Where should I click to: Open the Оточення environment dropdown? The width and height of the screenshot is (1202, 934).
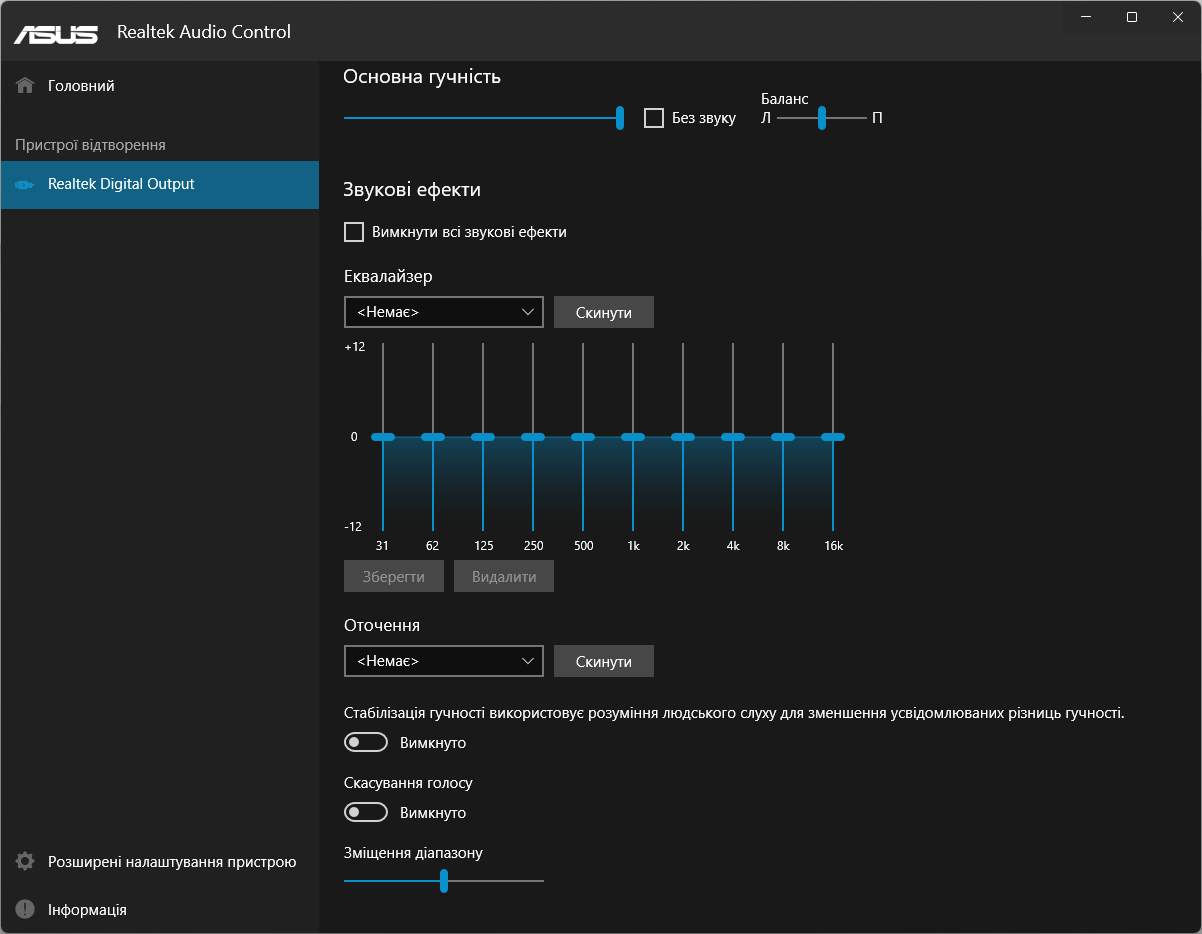pyautogui.click(x=443, y=660)
